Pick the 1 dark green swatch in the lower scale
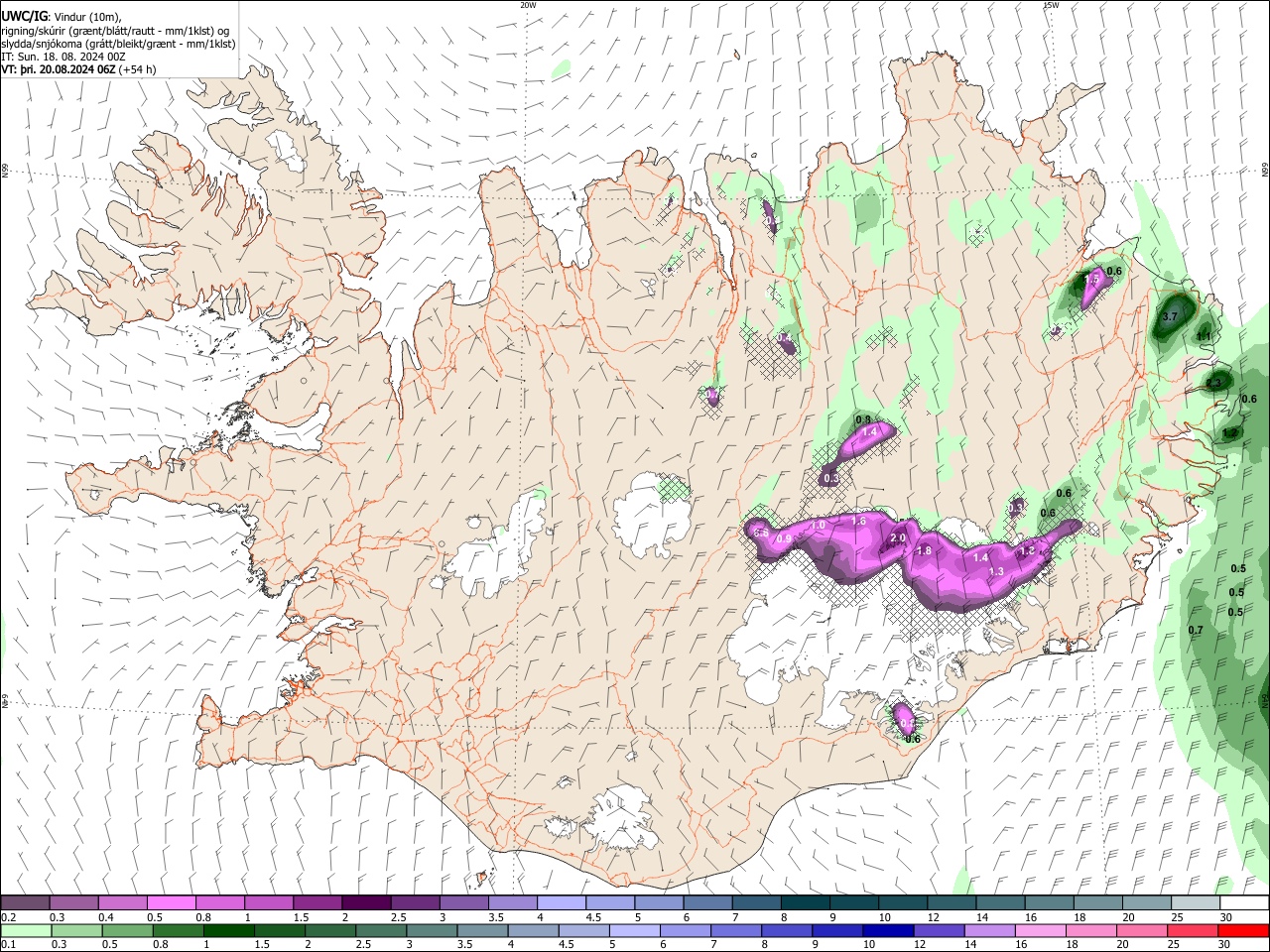Image resolution: width=1270 pixels, height=952 pixels. coord(228,930)
